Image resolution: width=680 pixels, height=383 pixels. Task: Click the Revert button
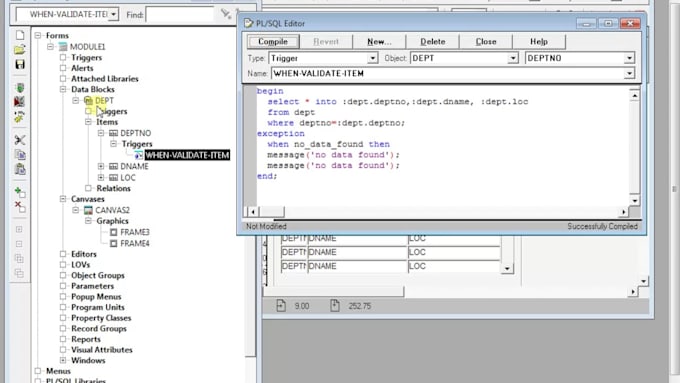[x=326, y=42]
